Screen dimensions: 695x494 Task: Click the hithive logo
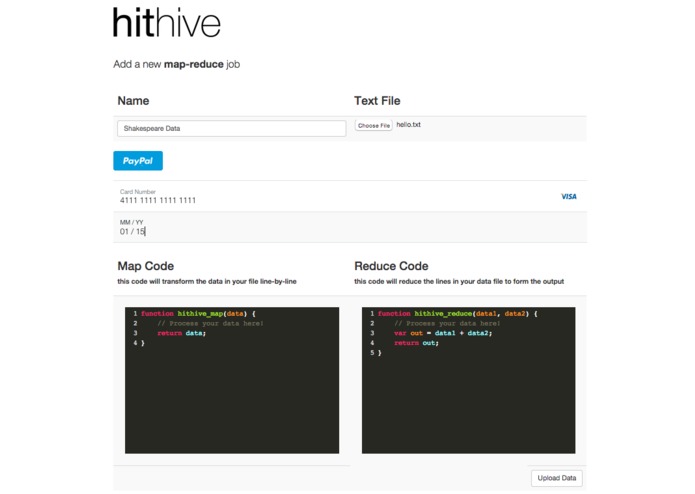click(x=167, y=23)
